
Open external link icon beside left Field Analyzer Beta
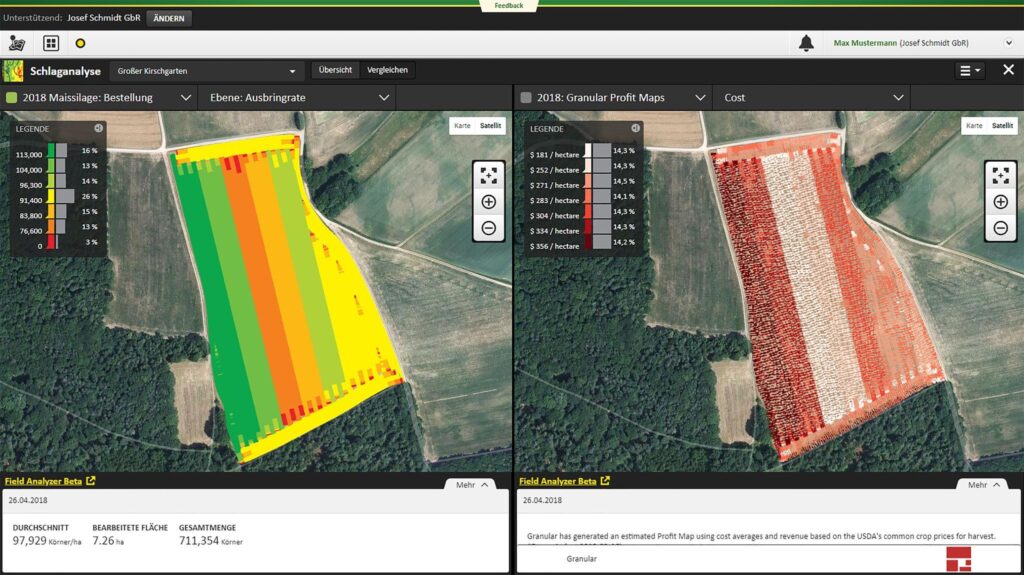point(91,480)
